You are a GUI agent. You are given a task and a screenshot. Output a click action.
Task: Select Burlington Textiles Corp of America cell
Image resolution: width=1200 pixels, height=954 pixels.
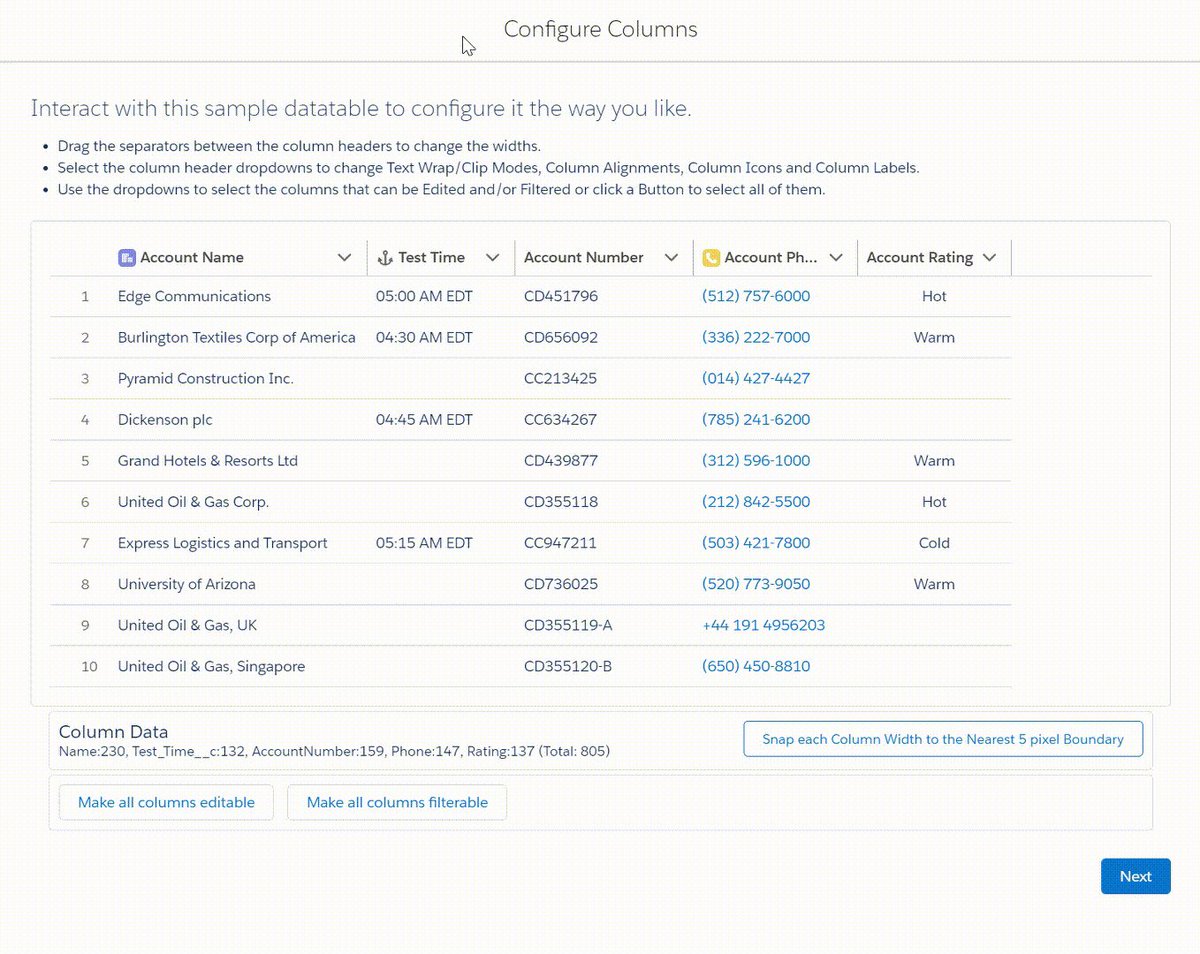(x=237, y=337)
